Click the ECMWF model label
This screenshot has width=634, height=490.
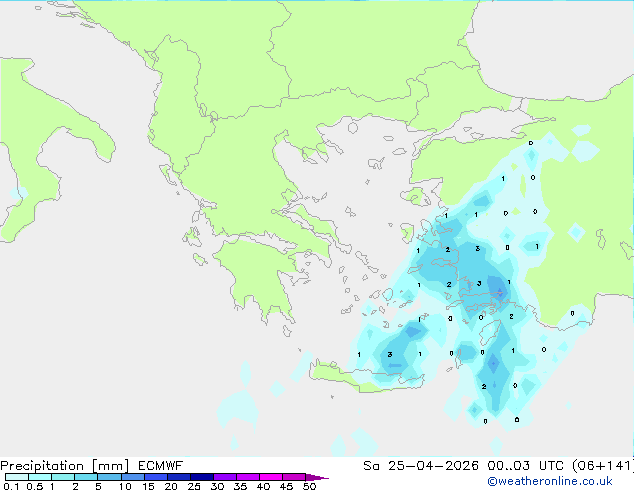(161, 466)
